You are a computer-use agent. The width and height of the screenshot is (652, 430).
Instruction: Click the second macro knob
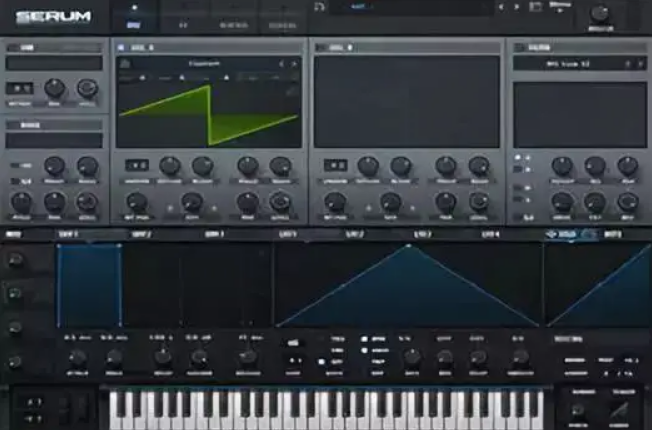click(x=15, y=294)
